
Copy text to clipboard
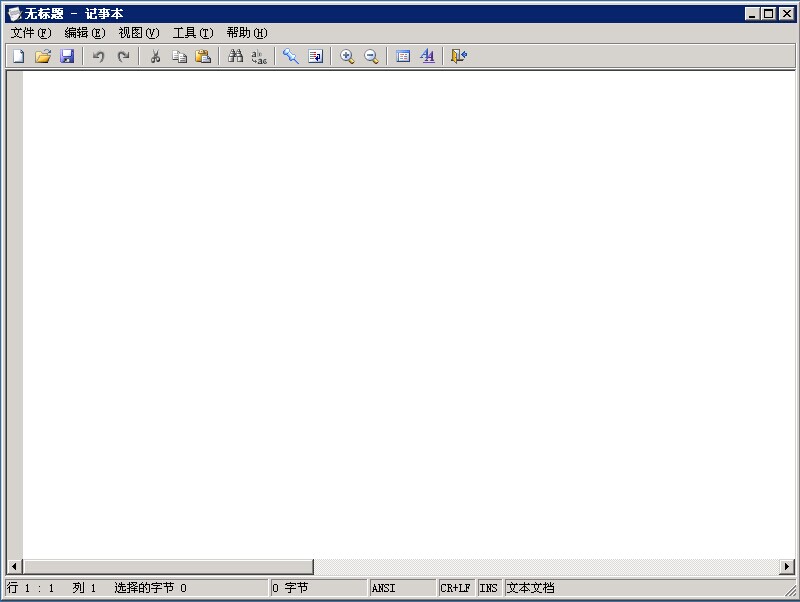(x=180, y=56)
